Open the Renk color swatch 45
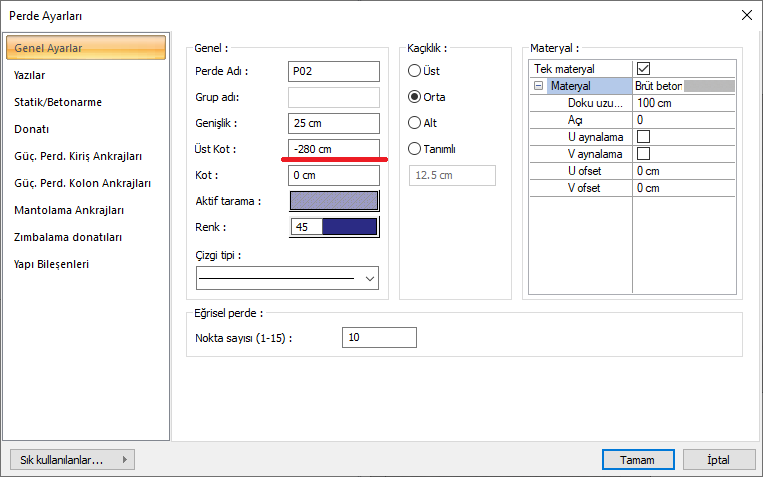Screen dimensions: 767x483 [x=334, y=227]
